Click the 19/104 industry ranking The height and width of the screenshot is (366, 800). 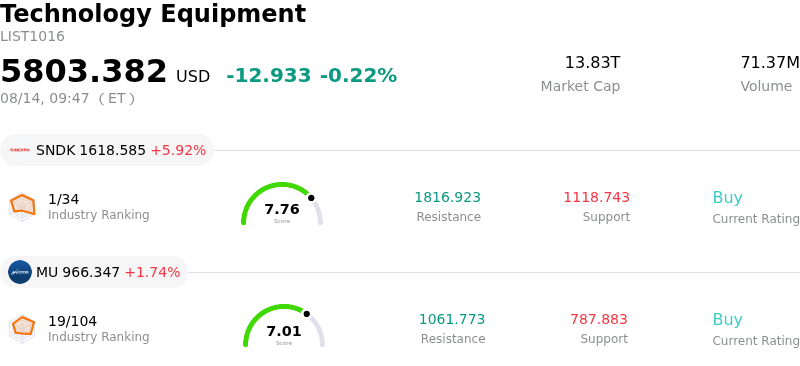point(72,321)
